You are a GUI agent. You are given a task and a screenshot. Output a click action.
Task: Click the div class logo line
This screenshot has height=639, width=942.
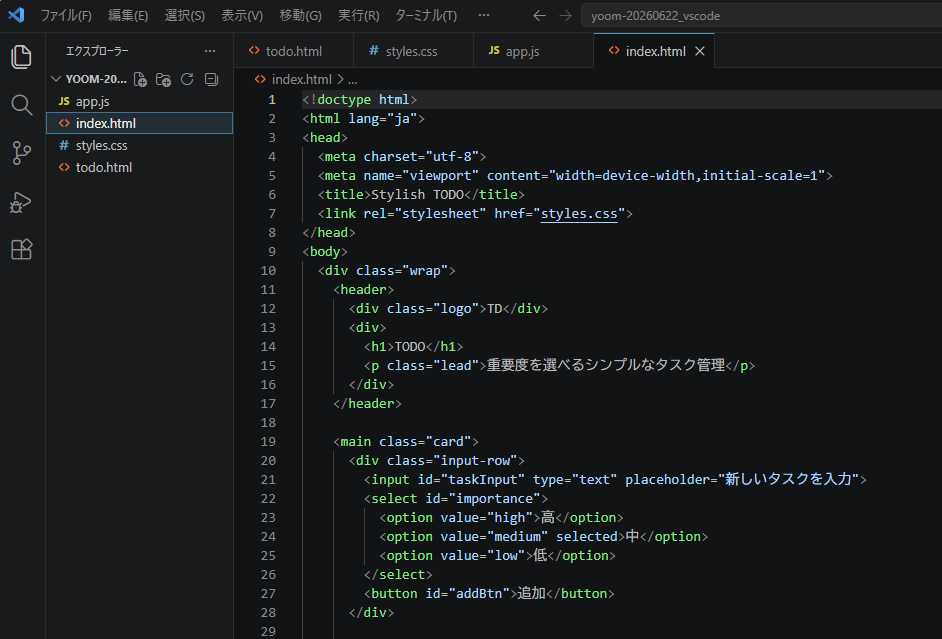[x=448, y=309]
